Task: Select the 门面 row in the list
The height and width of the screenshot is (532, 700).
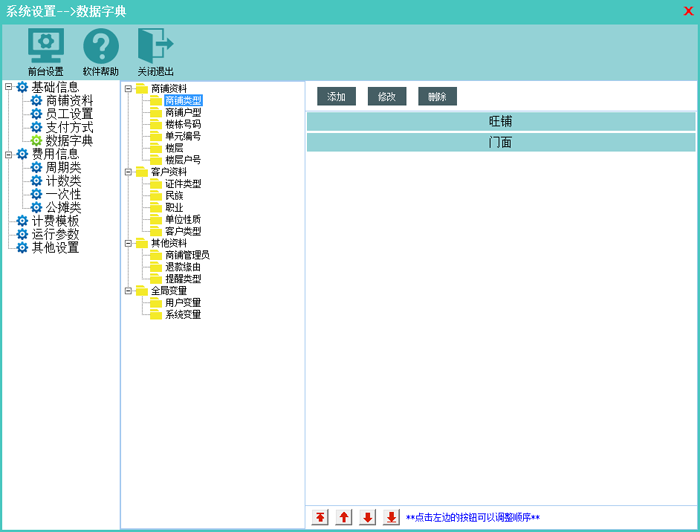Action: pos(500,142)
